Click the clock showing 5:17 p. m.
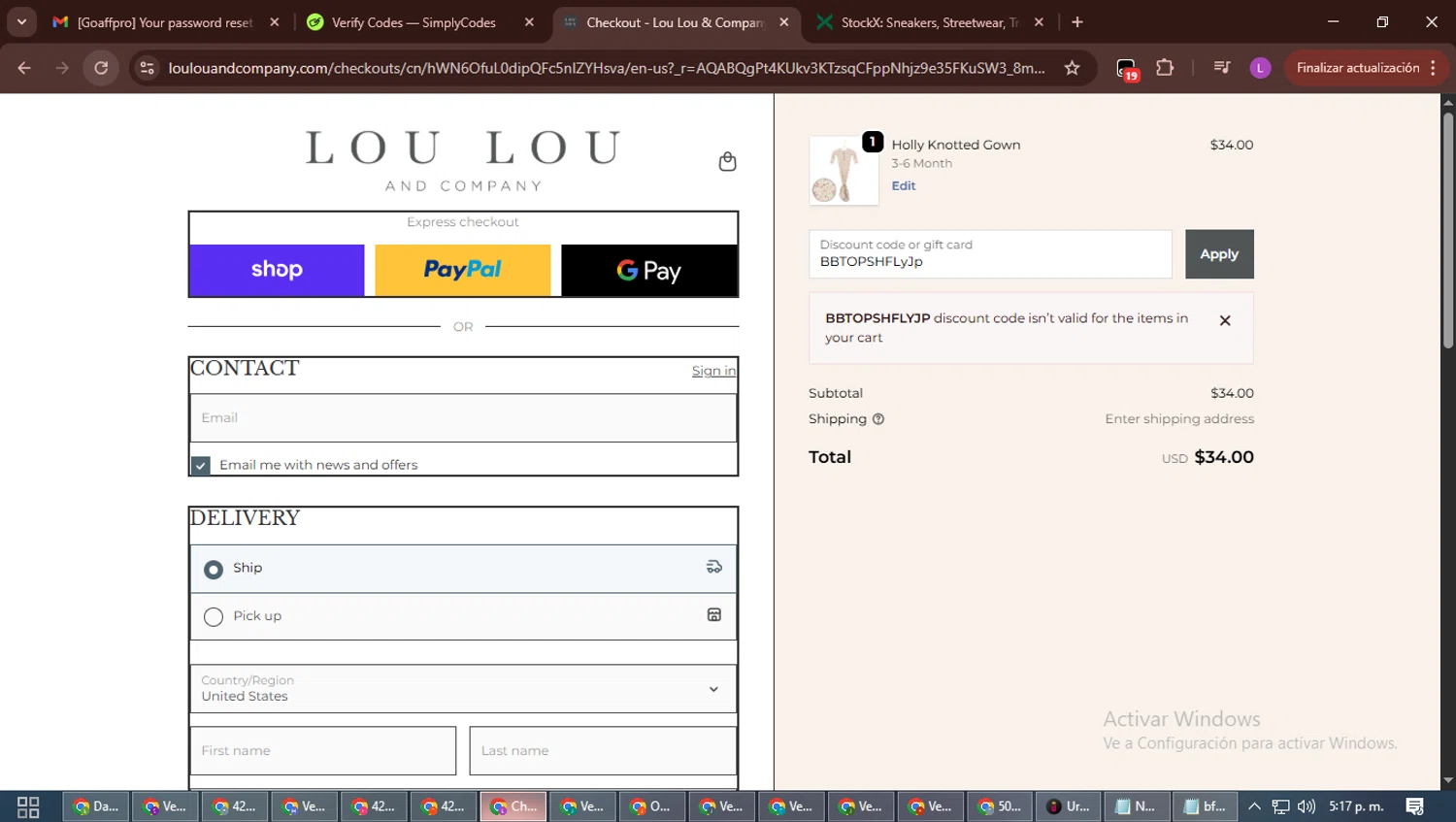Viewport: 1456px width, 822px height. pyautogui.click(x=1356, y=806)
